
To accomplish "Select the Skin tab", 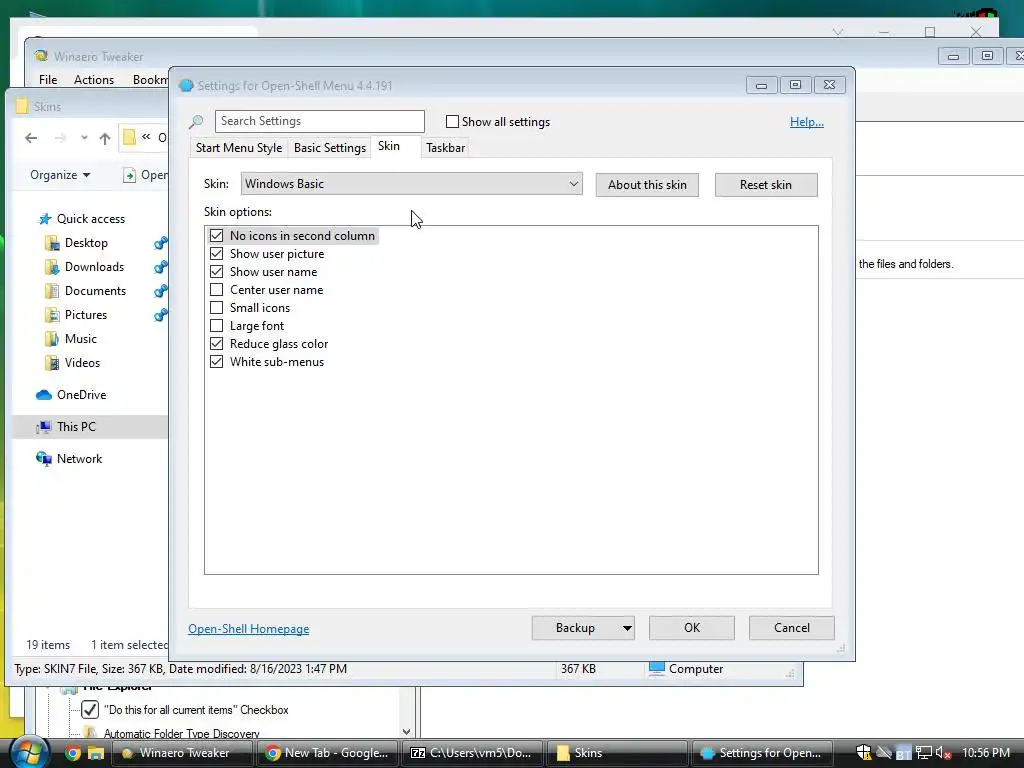I will pyautogui.click(x=389, y=146).
